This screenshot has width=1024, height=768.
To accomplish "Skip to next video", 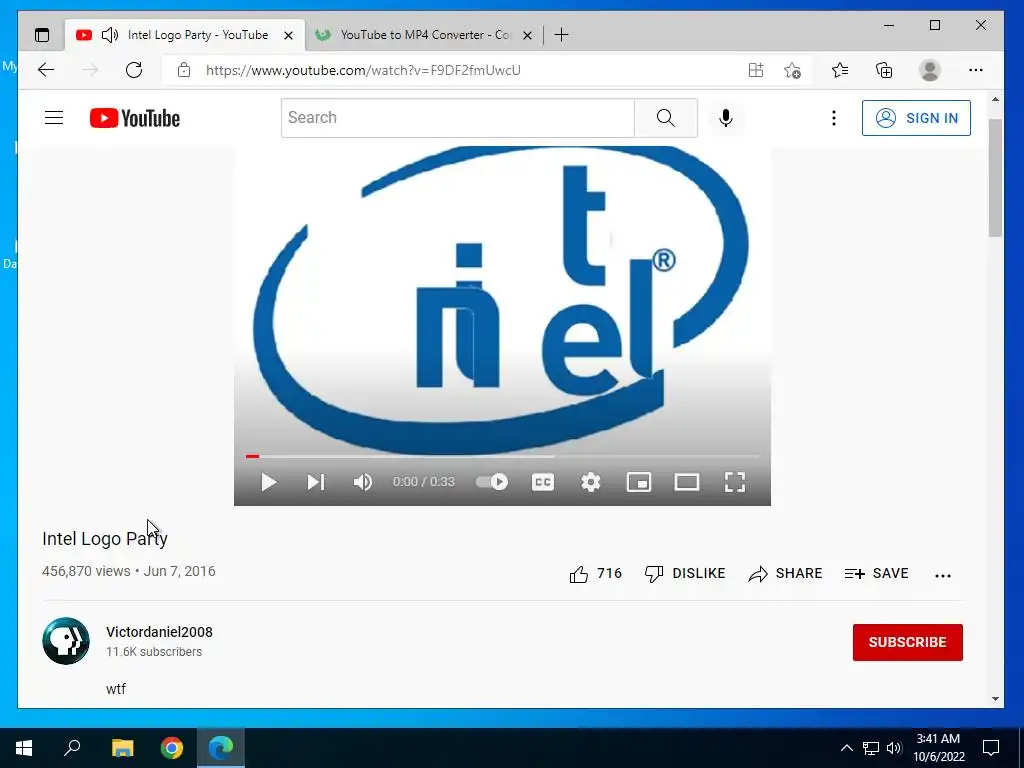I will [315, 482].
